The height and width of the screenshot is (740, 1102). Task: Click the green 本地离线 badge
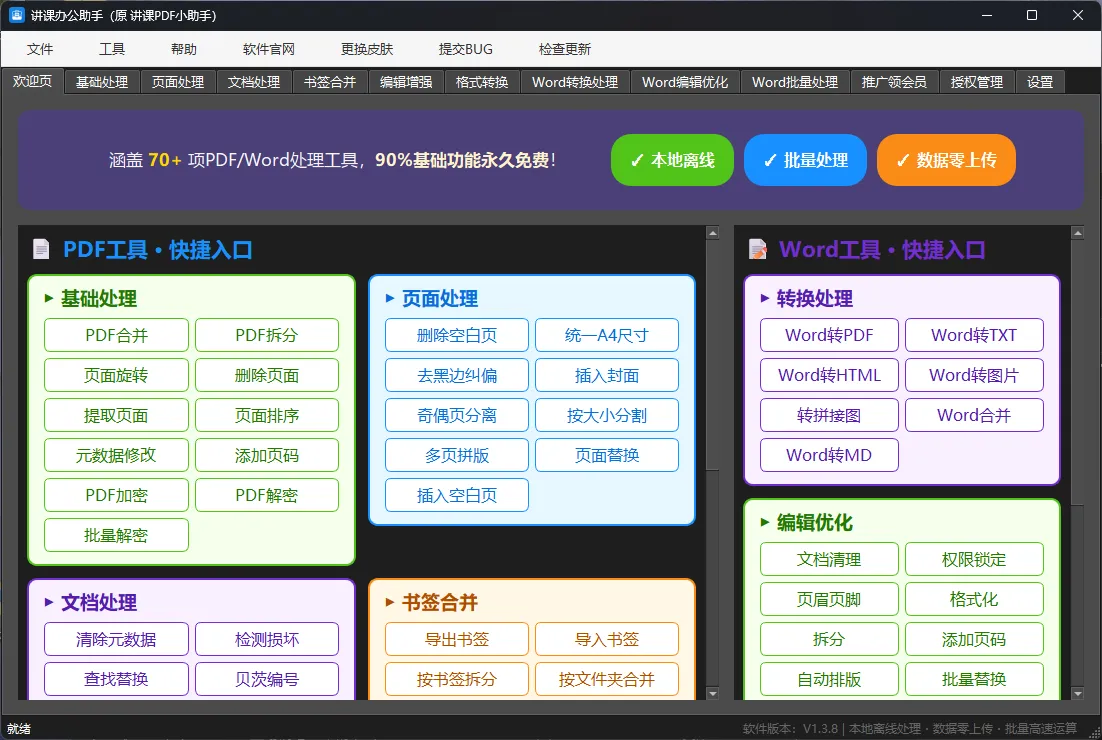pyautogui.click(x=673, y=160)
